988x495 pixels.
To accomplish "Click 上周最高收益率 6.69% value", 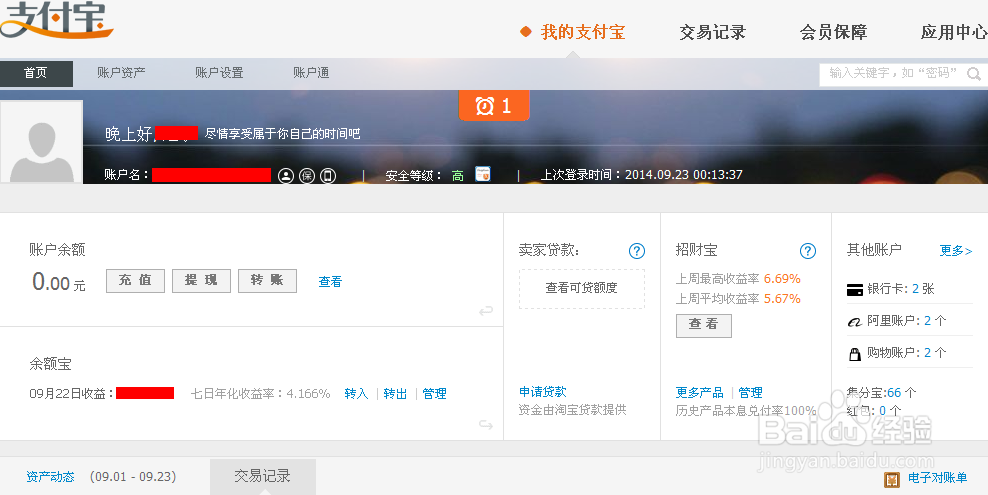I will [x=782, y=278].
